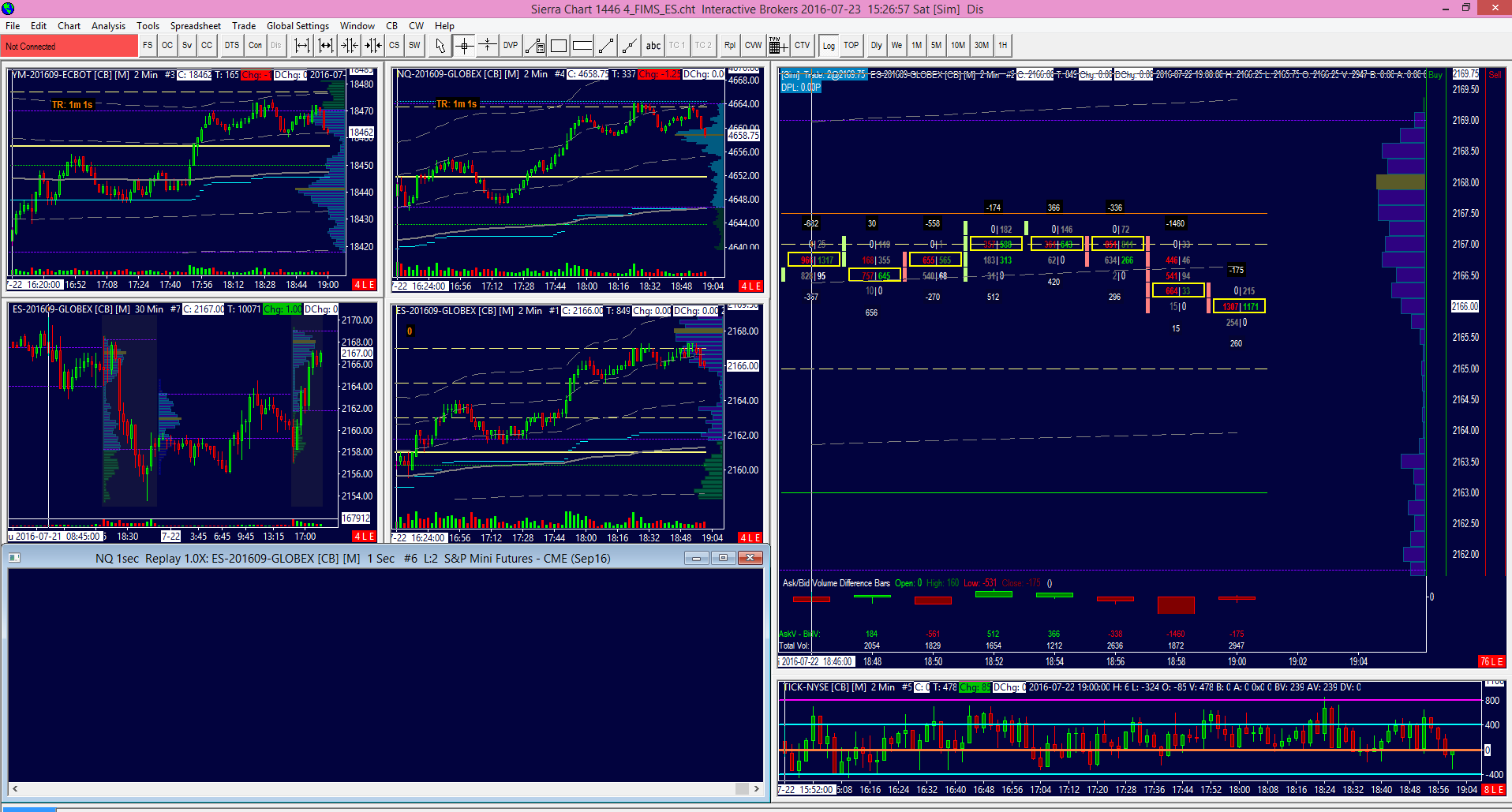Click the Con connect button
Screen dimensions: 1512x812
[255, 46]
